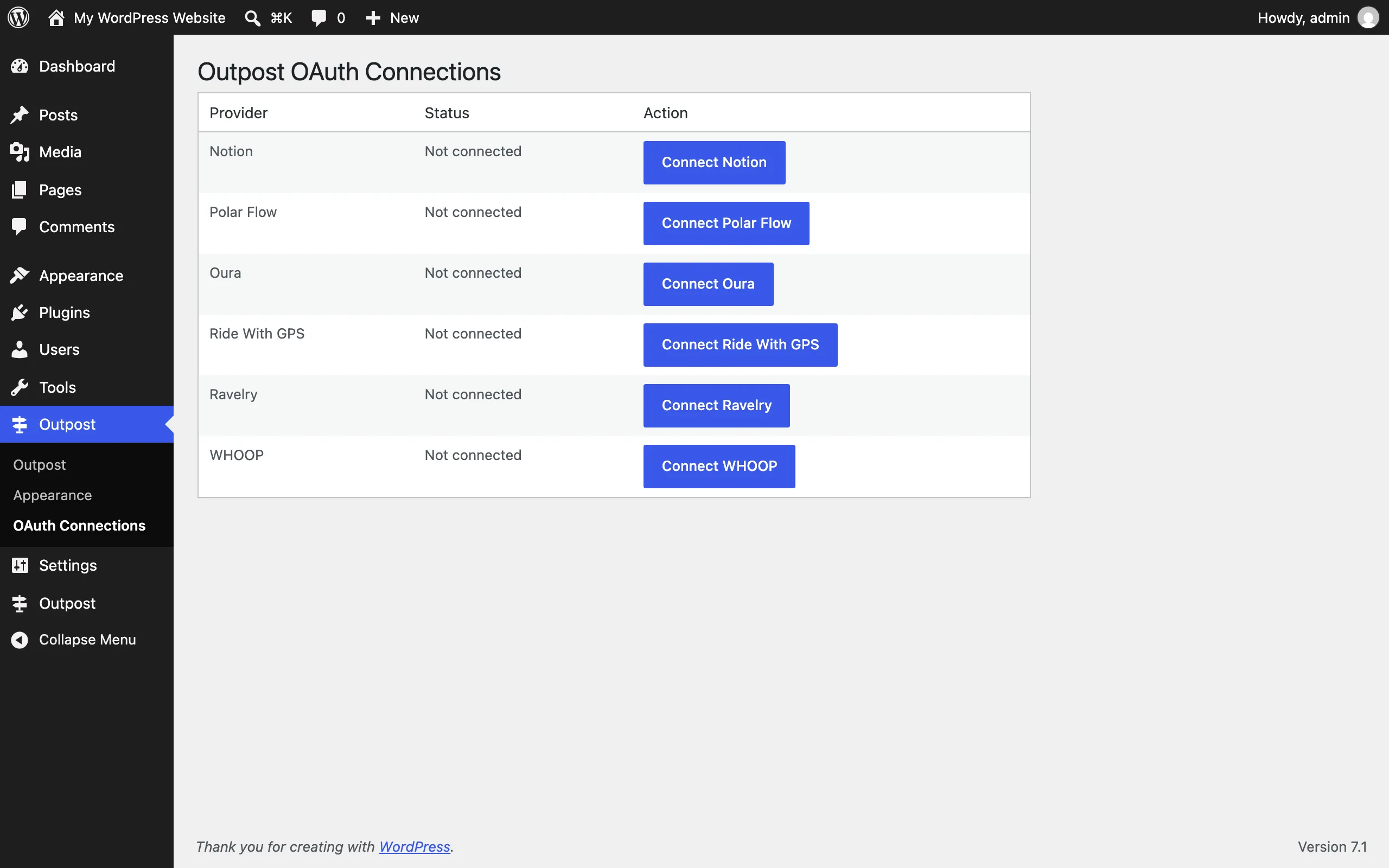
Task: Open the Pages menu item
Action: 87,189
